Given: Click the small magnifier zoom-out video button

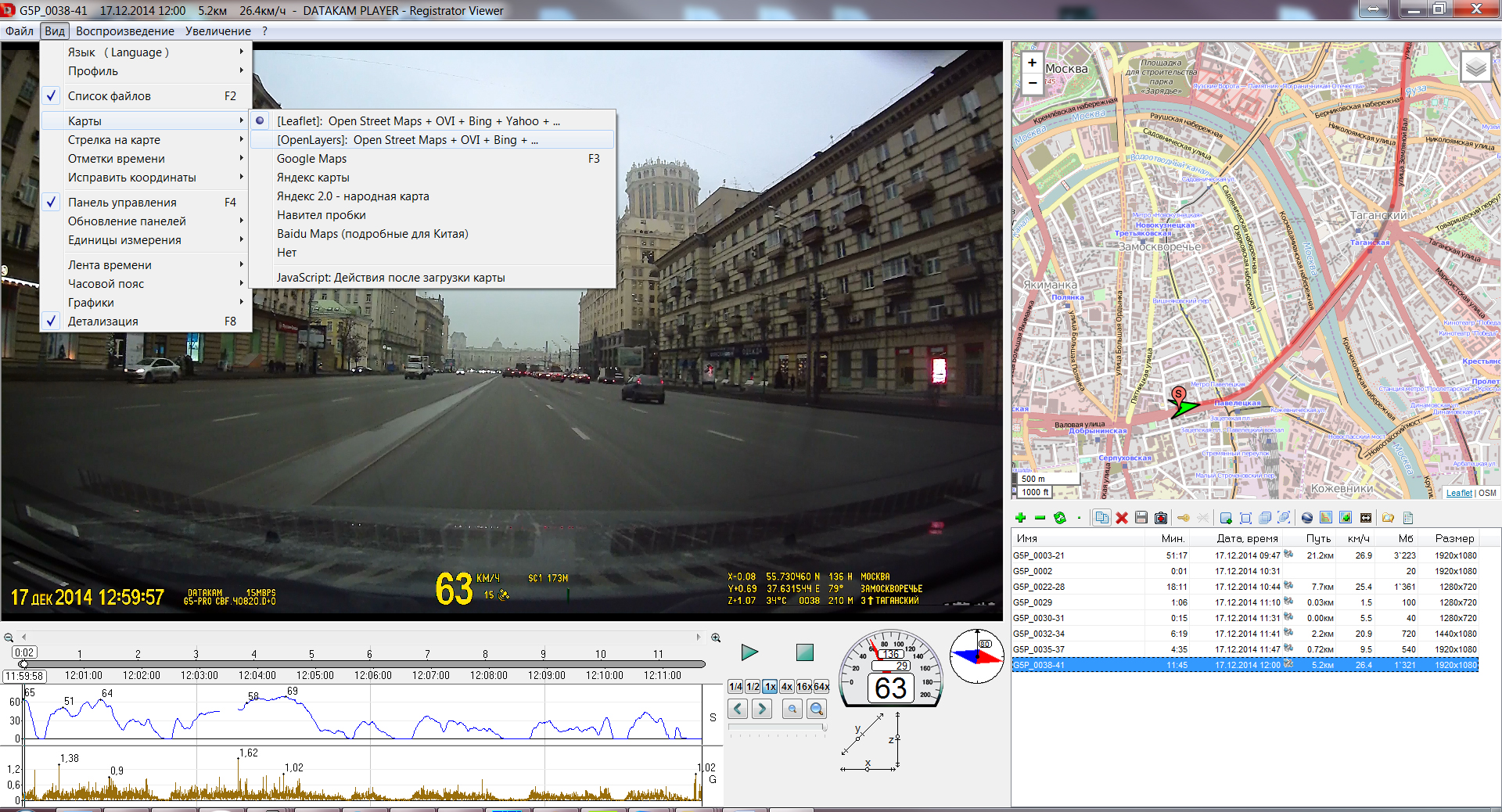Looking at the screenshot, I should click(x=792, y=709).
